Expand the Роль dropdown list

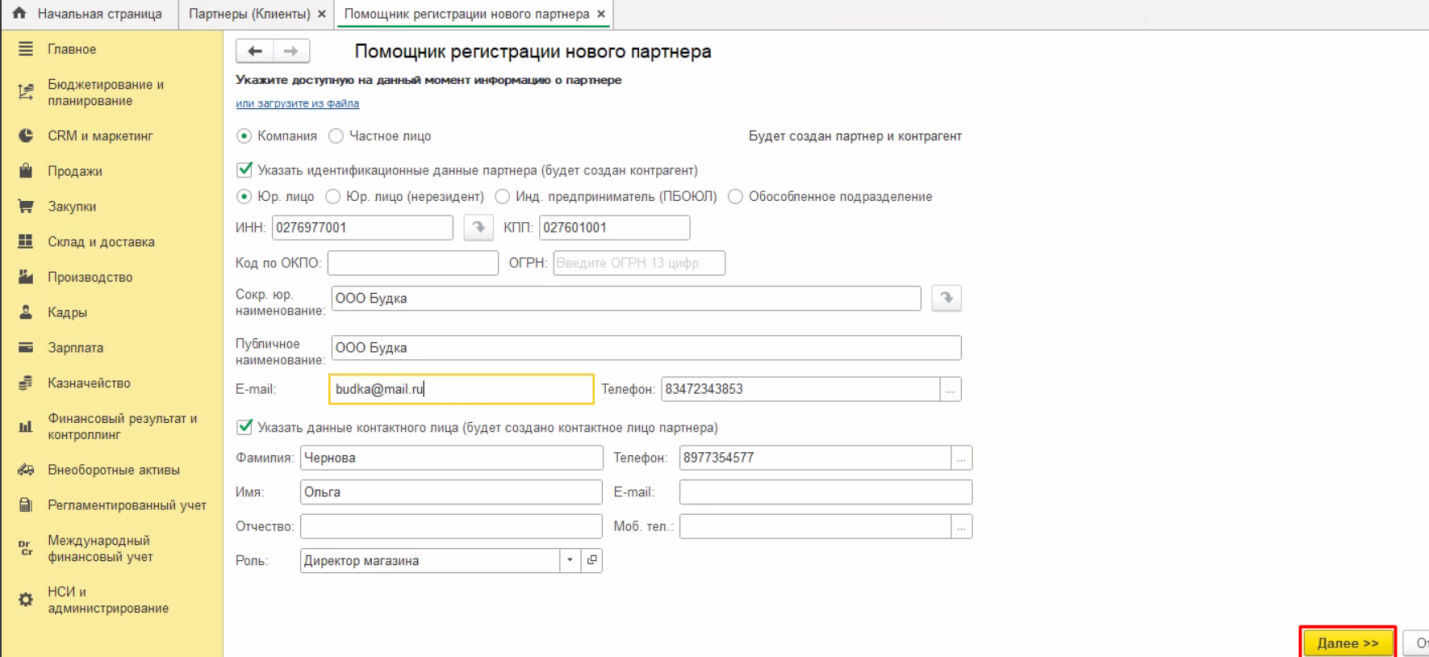click(570, 561)
